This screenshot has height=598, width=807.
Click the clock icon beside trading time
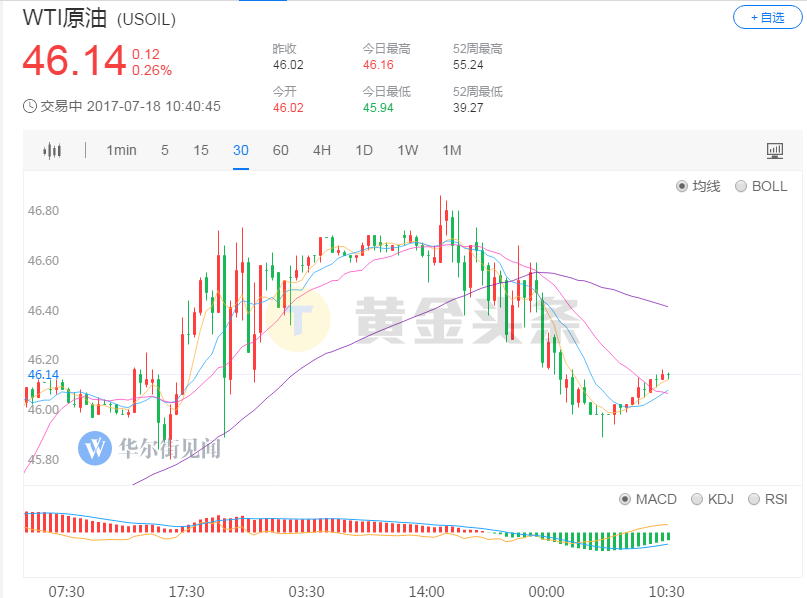(x=30, y=106)
